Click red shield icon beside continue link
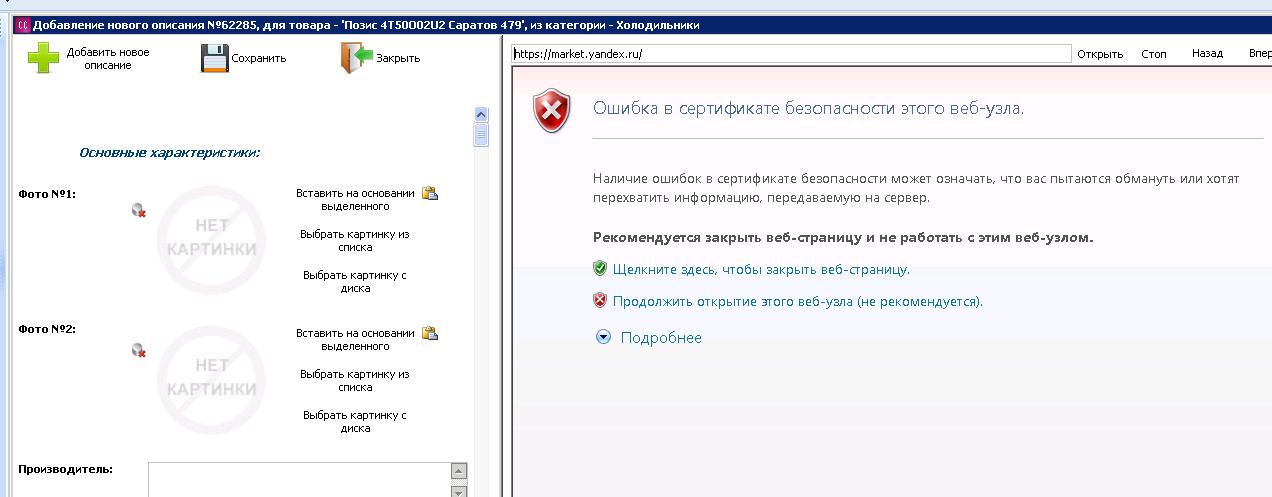 [600, 300]
